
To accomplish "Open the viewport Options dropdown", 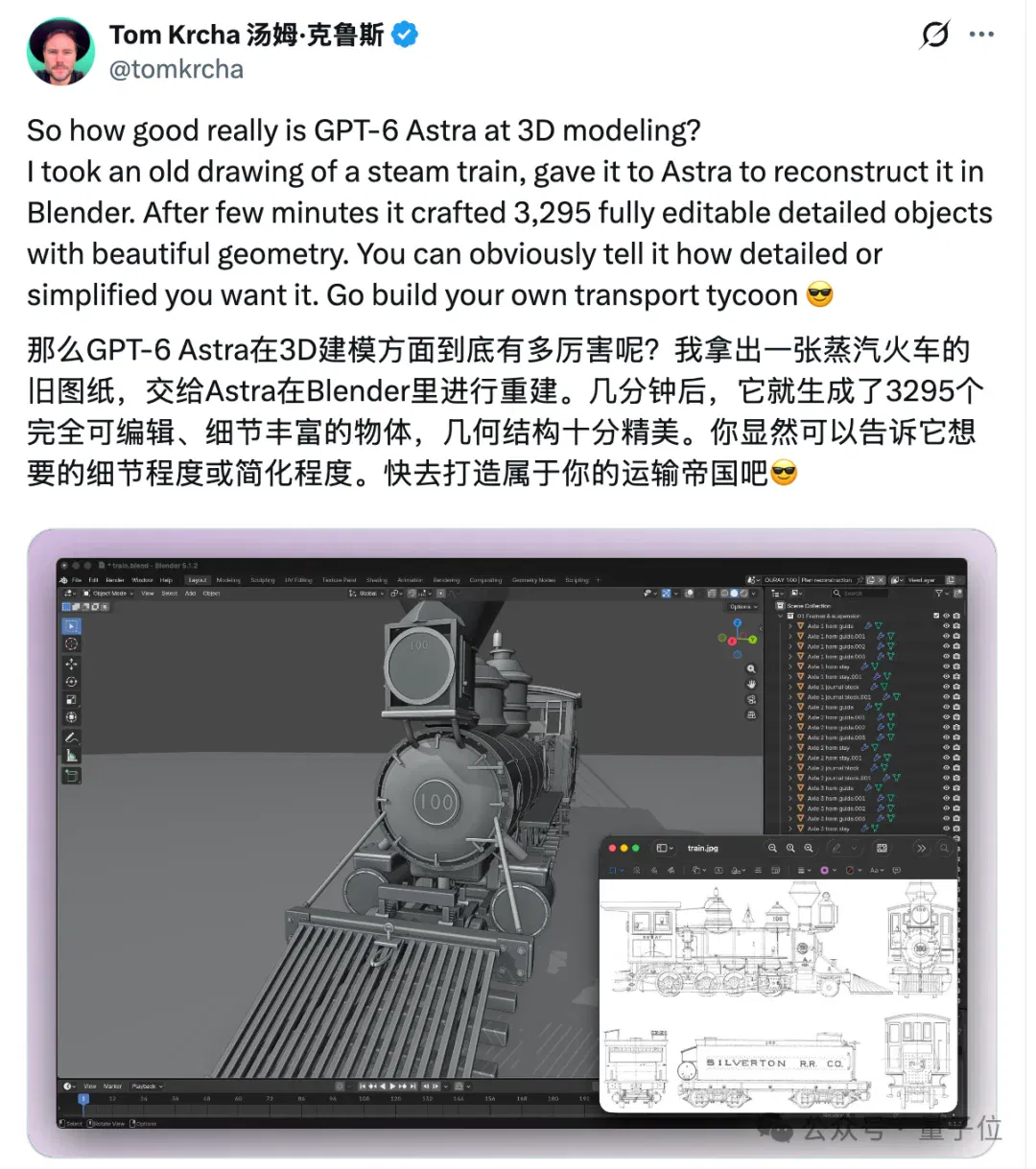I will click(x=743, y=606).
